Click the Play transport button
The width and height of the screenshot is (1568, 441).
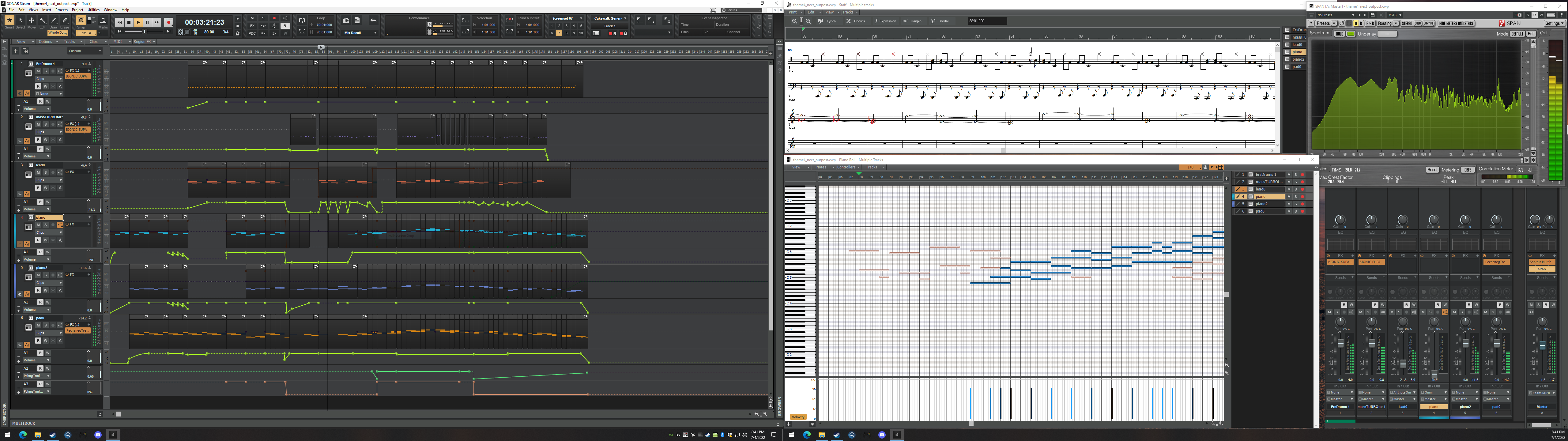[x=138, y=23]
